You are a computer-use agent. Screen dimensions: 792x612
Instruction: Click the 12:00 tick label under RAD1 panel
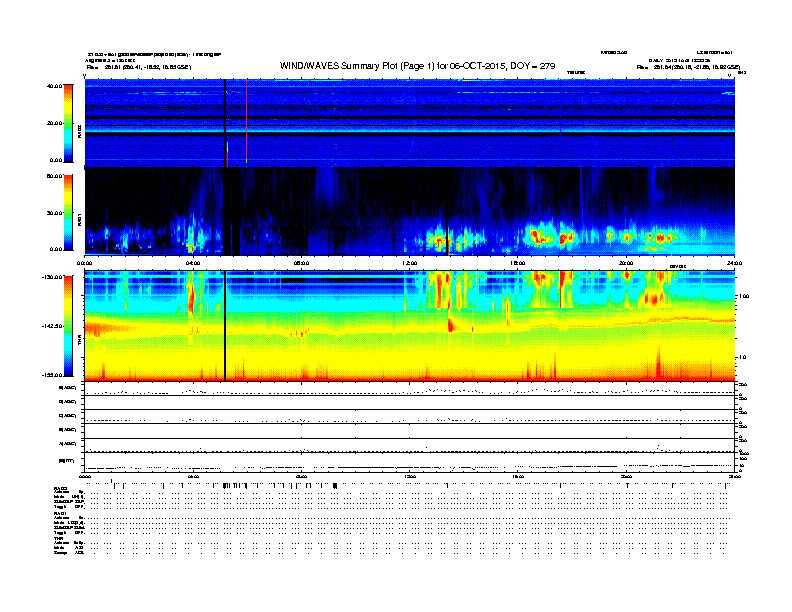(410, 263)
